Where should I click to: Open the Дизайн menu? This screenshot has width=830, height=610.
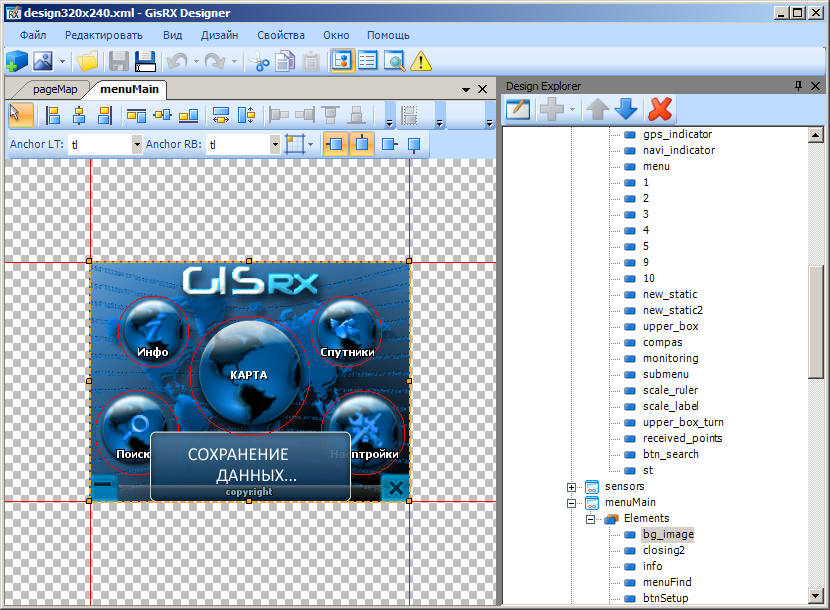[219, 35]
